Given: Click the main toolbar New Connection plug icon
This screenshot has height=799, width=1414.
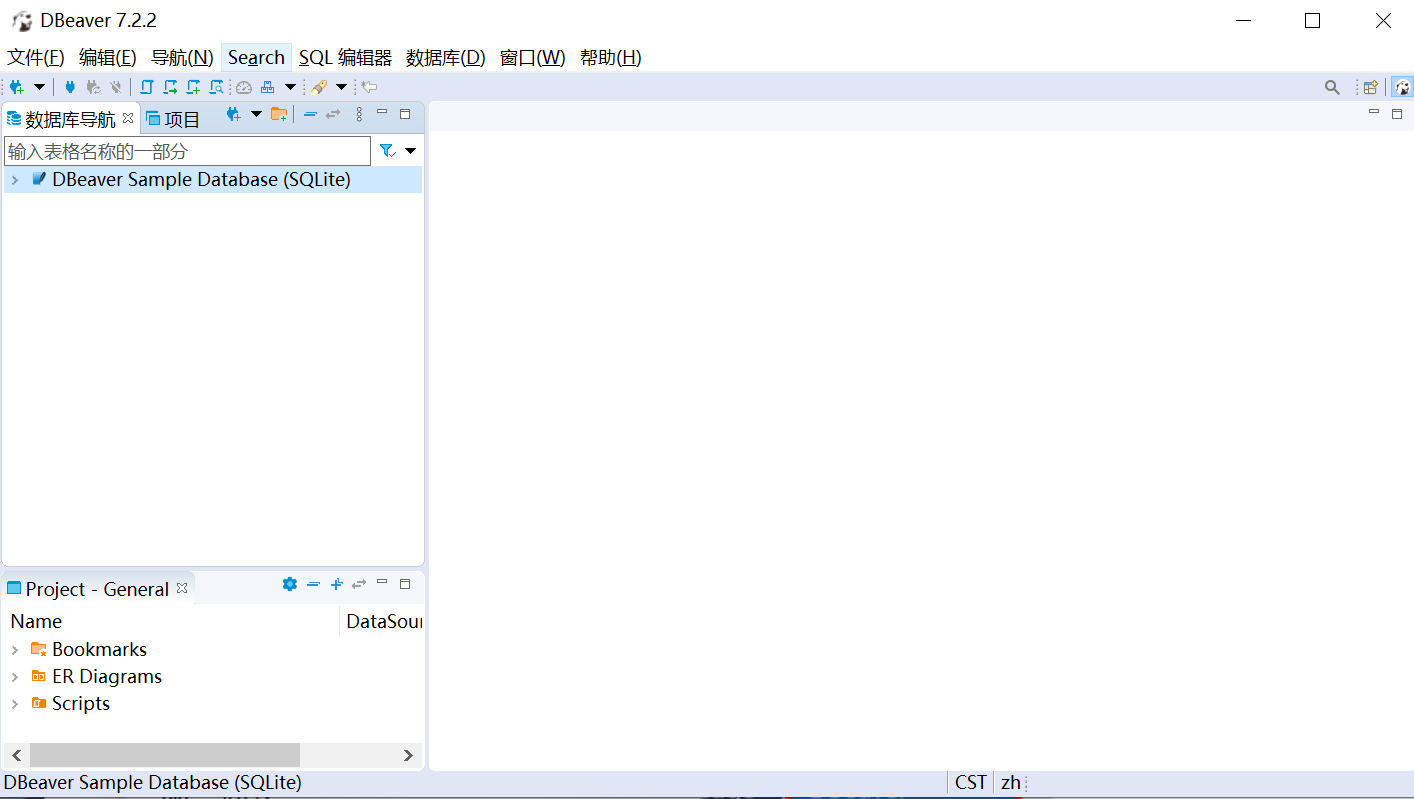Looking at the screenshot, I should pyautogui.click(x=16, y=87).
